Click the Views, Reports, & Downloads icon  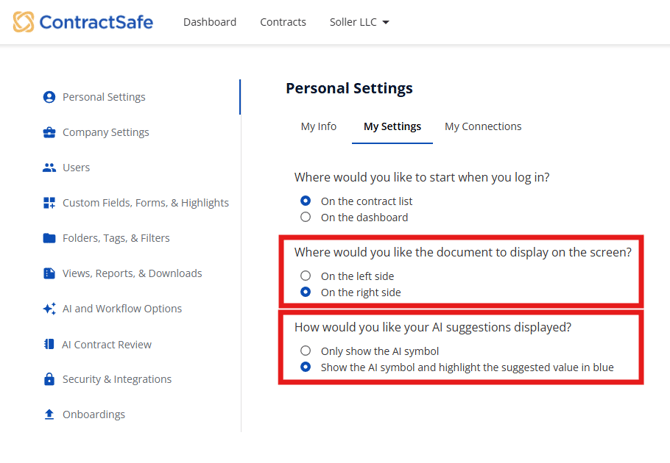49,273
